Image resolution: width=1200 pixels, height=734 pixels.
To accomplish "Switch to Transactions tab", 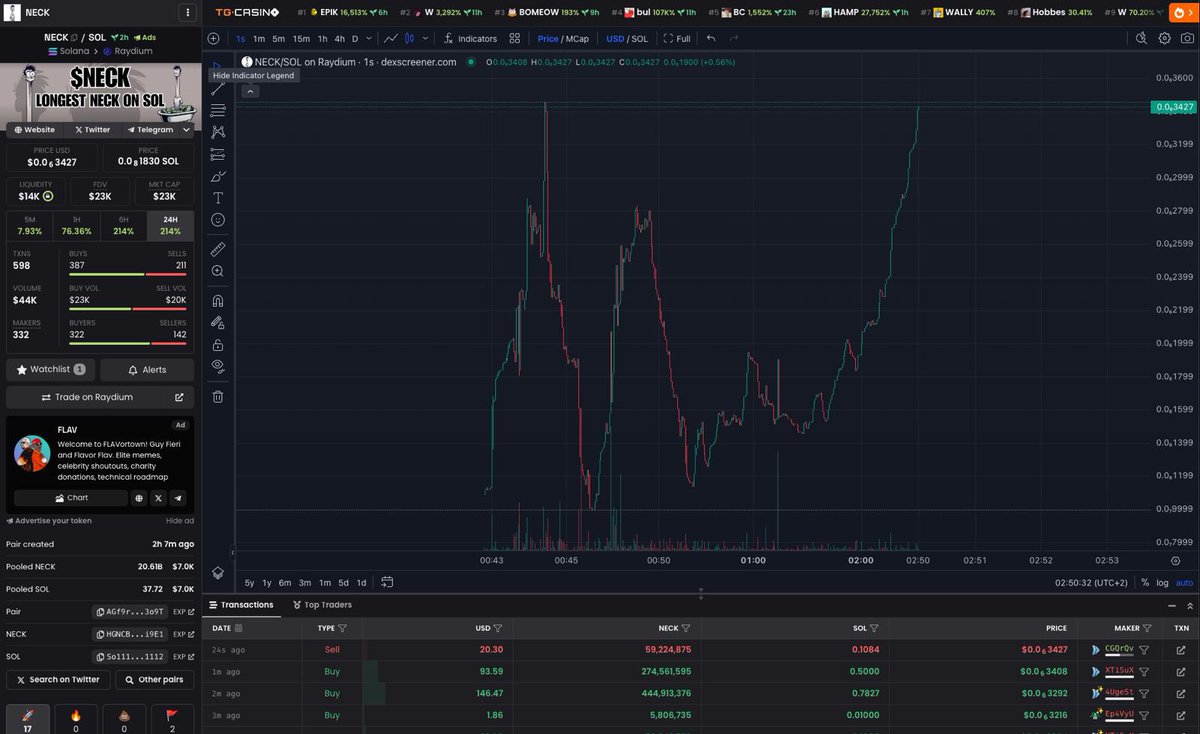I will click(x=241, y=605).
